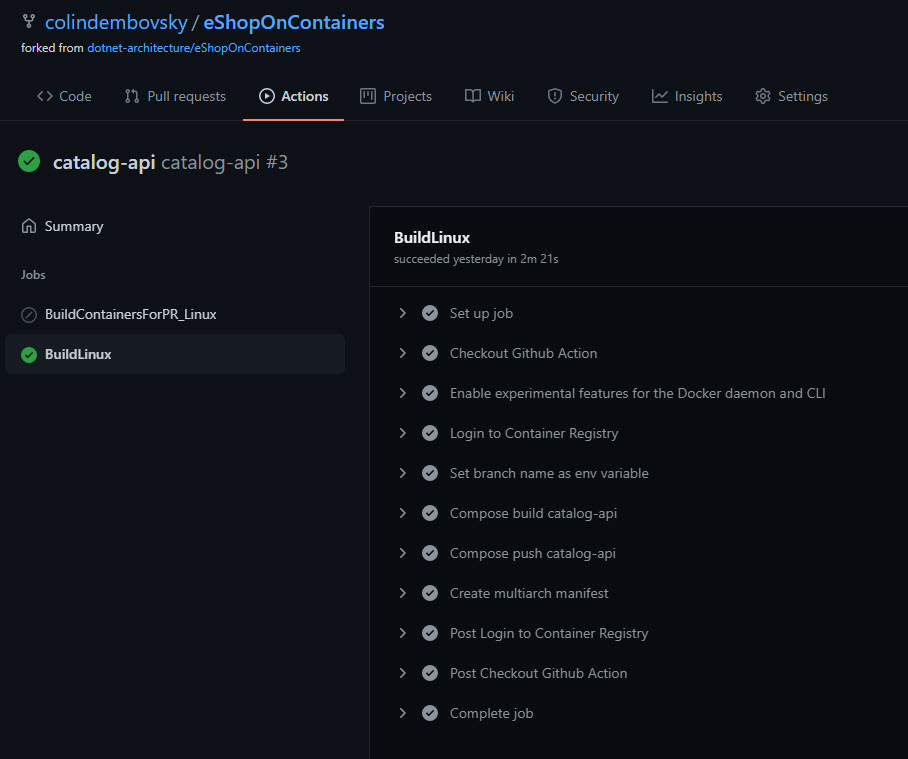Select the BuildLinux job in sidebar

click(x=175, y=354)
